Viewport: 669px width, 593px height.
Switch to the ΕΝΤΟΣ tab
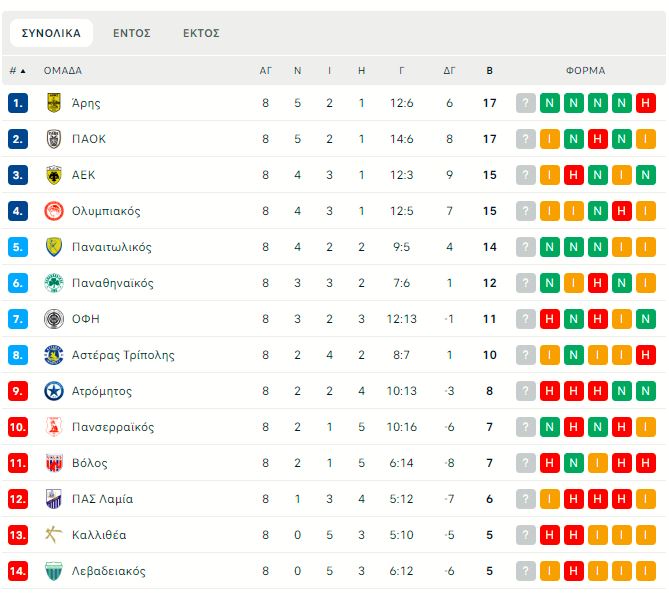(132, 33)
